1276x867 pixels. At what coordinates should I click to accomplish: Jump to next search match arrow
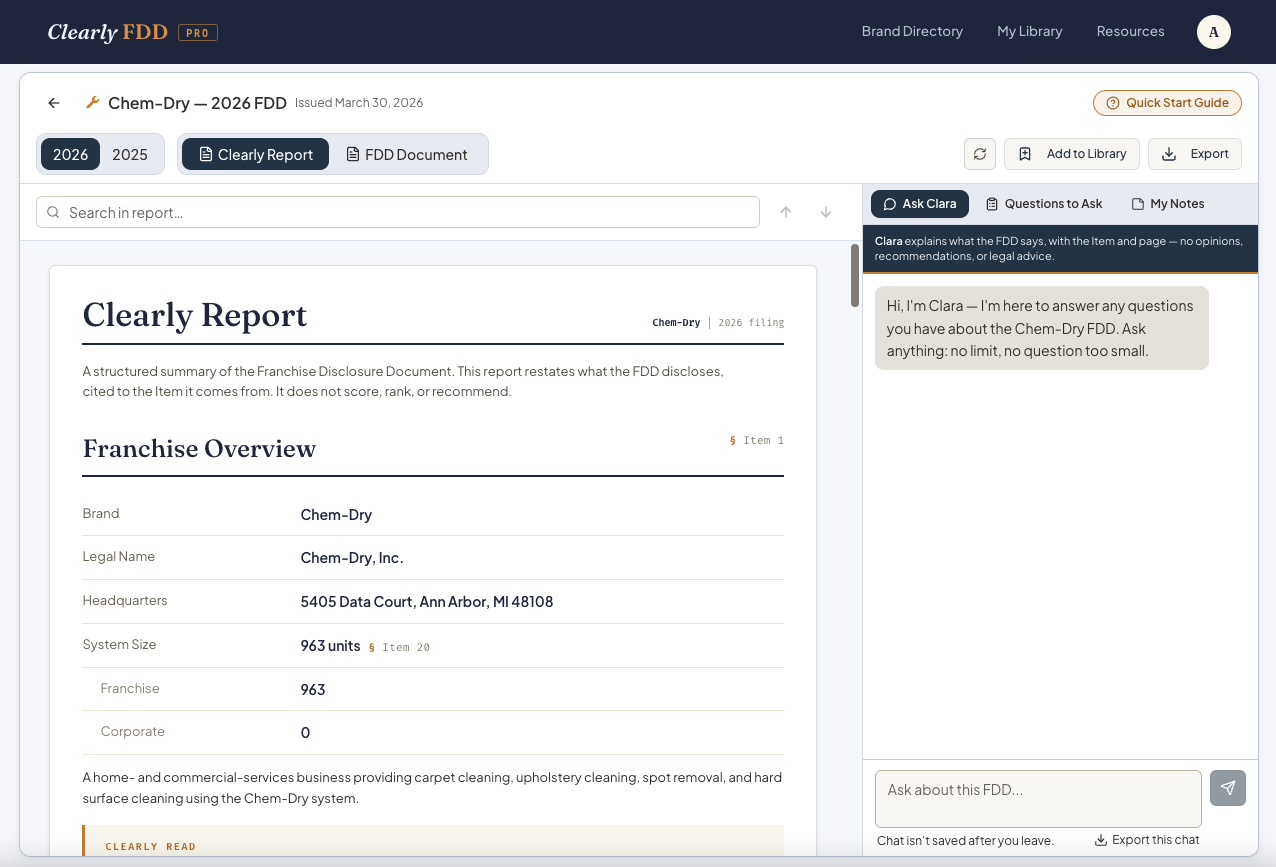(x=826, y=212)
